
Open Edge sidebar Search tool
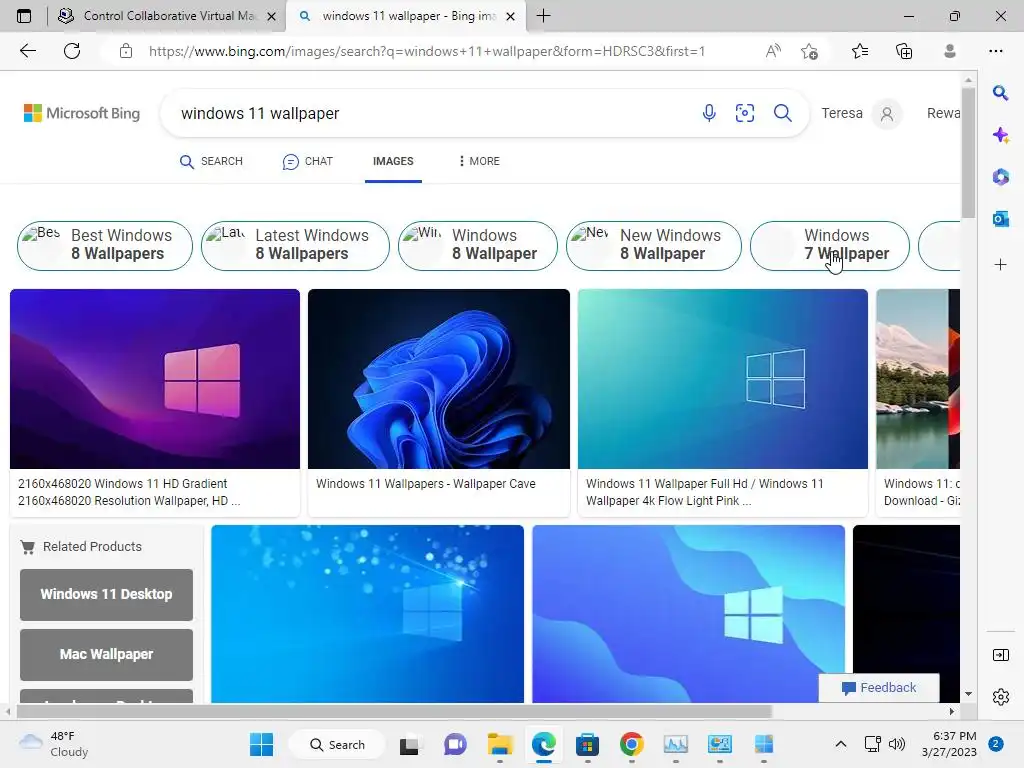(x=1000, y=93)
